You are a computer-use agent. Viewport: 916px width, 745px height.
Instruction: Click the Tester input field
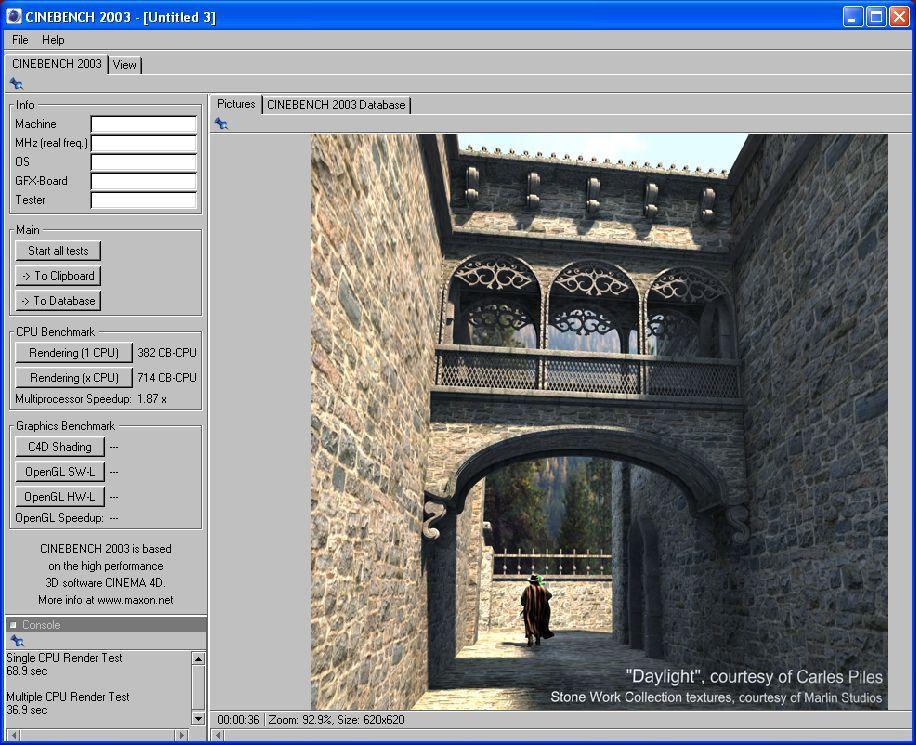pyautogui.click(x=144, y=200)
